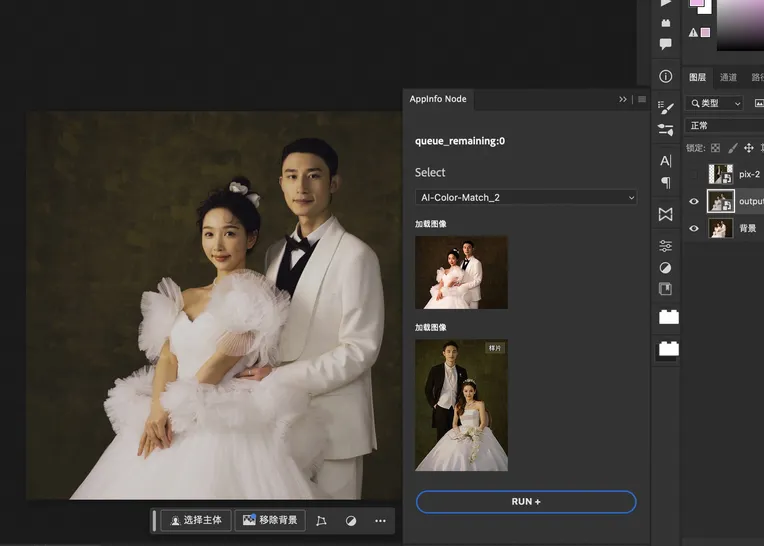Open the Character panel icon

(x=666, y=160)
